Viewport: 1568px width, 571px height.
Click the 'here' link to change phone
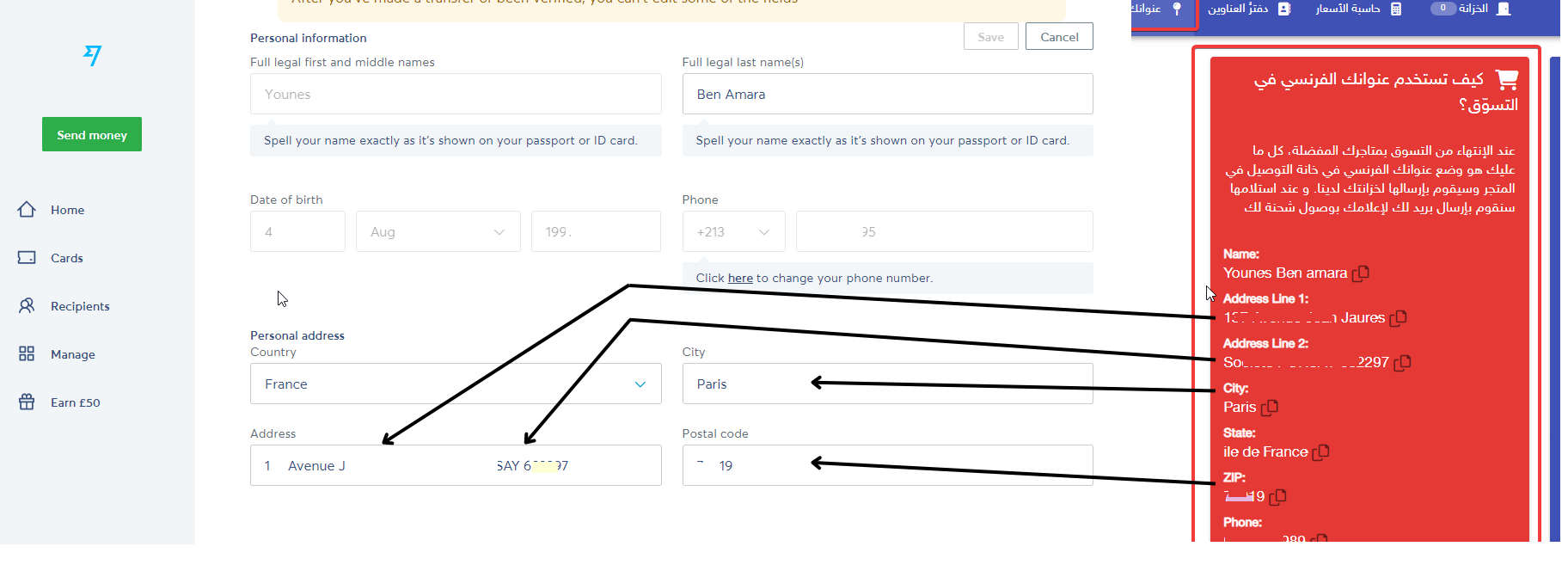click(740, 278)
